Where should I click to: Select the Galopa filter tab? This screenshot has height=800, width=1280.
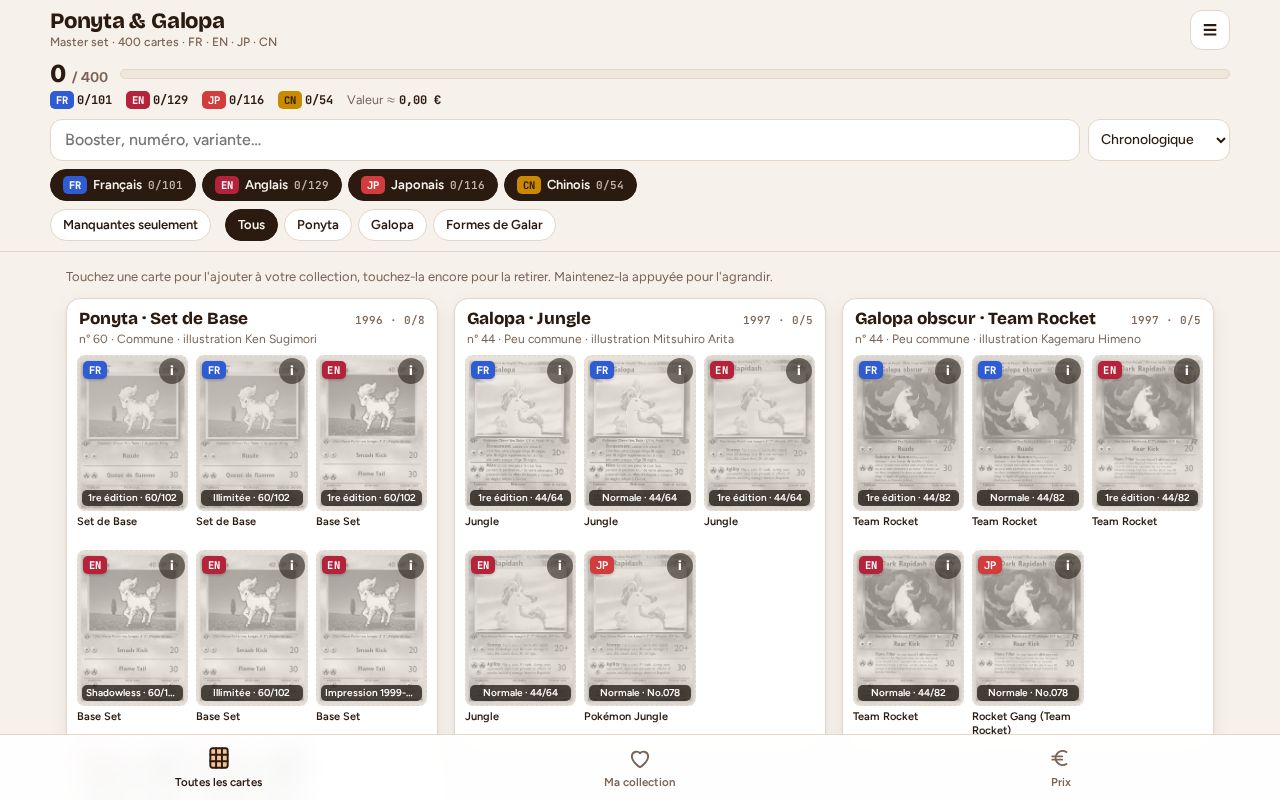[392, 225]
